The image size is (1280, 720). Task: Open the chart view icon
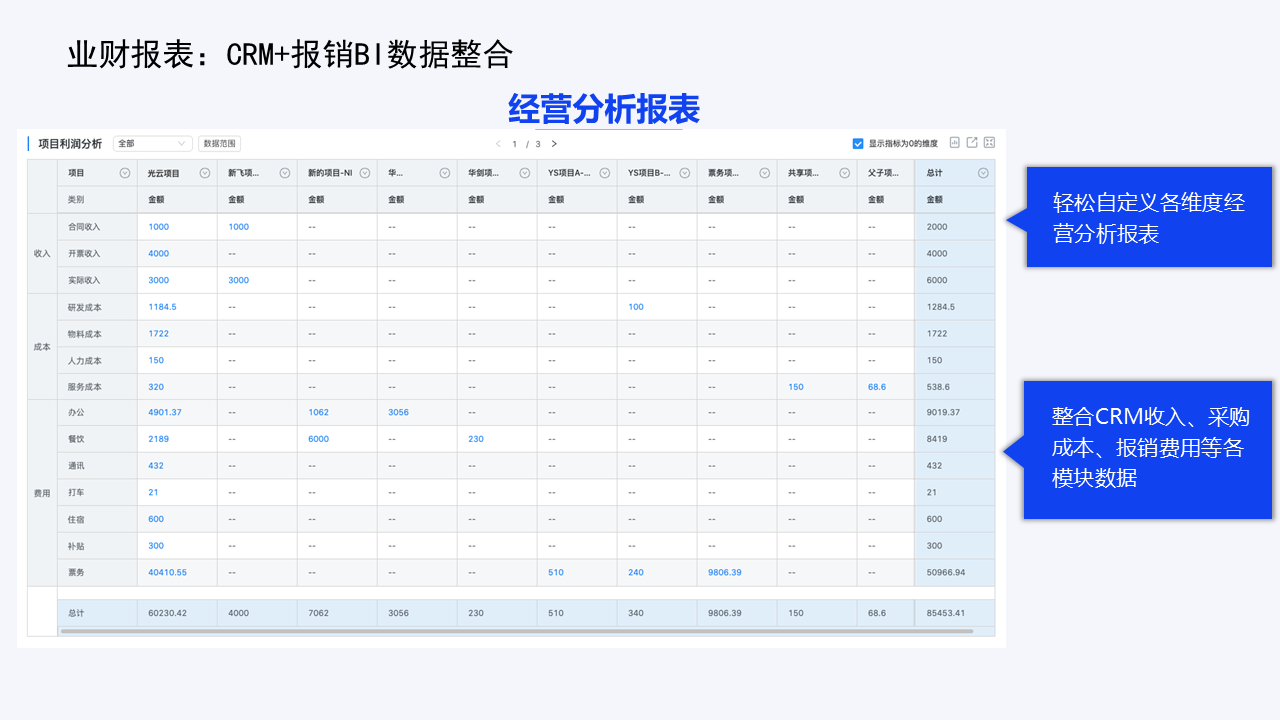tap(955, 143)
